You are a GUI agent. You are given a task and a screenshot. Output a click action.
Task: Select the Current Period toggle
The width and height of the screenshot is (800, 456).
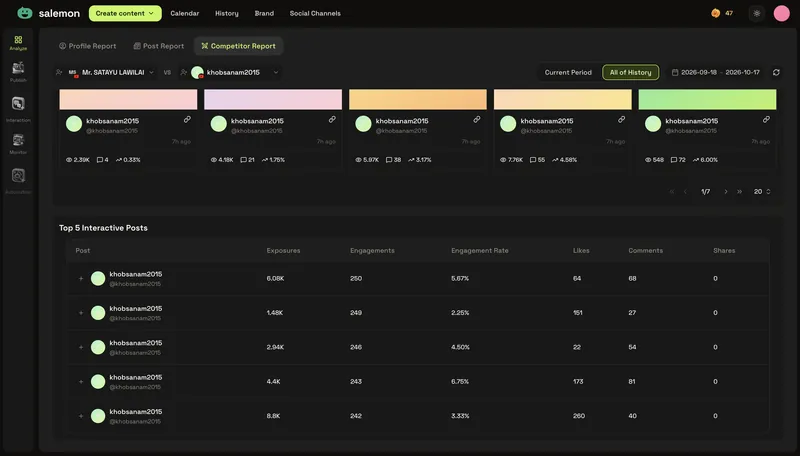(568, 72)
